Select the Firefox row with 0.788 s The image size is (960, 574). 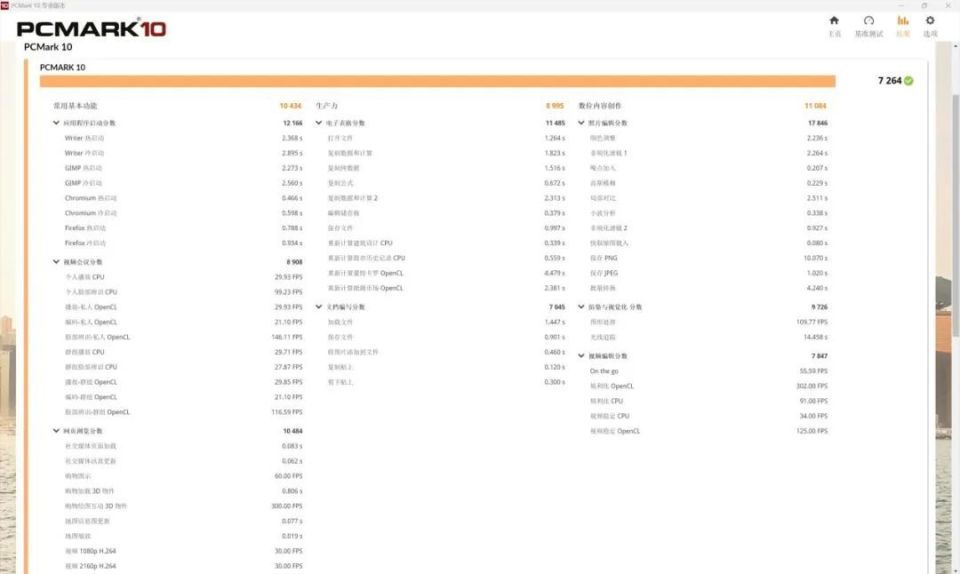tap(183, 228)
